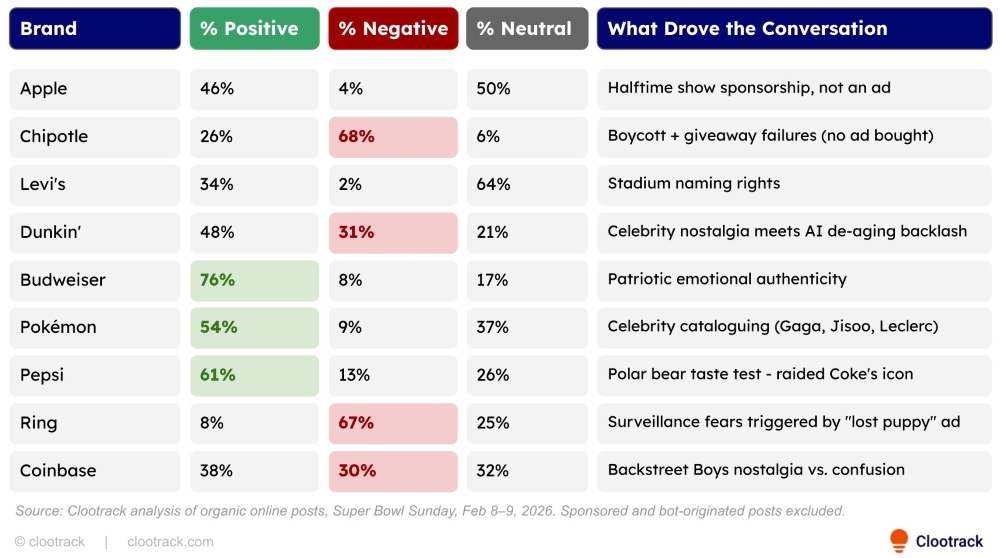Viewport: 1000px width, 558px height.
Task: Click the Coinbase brand cell
Action: [95, 471]
